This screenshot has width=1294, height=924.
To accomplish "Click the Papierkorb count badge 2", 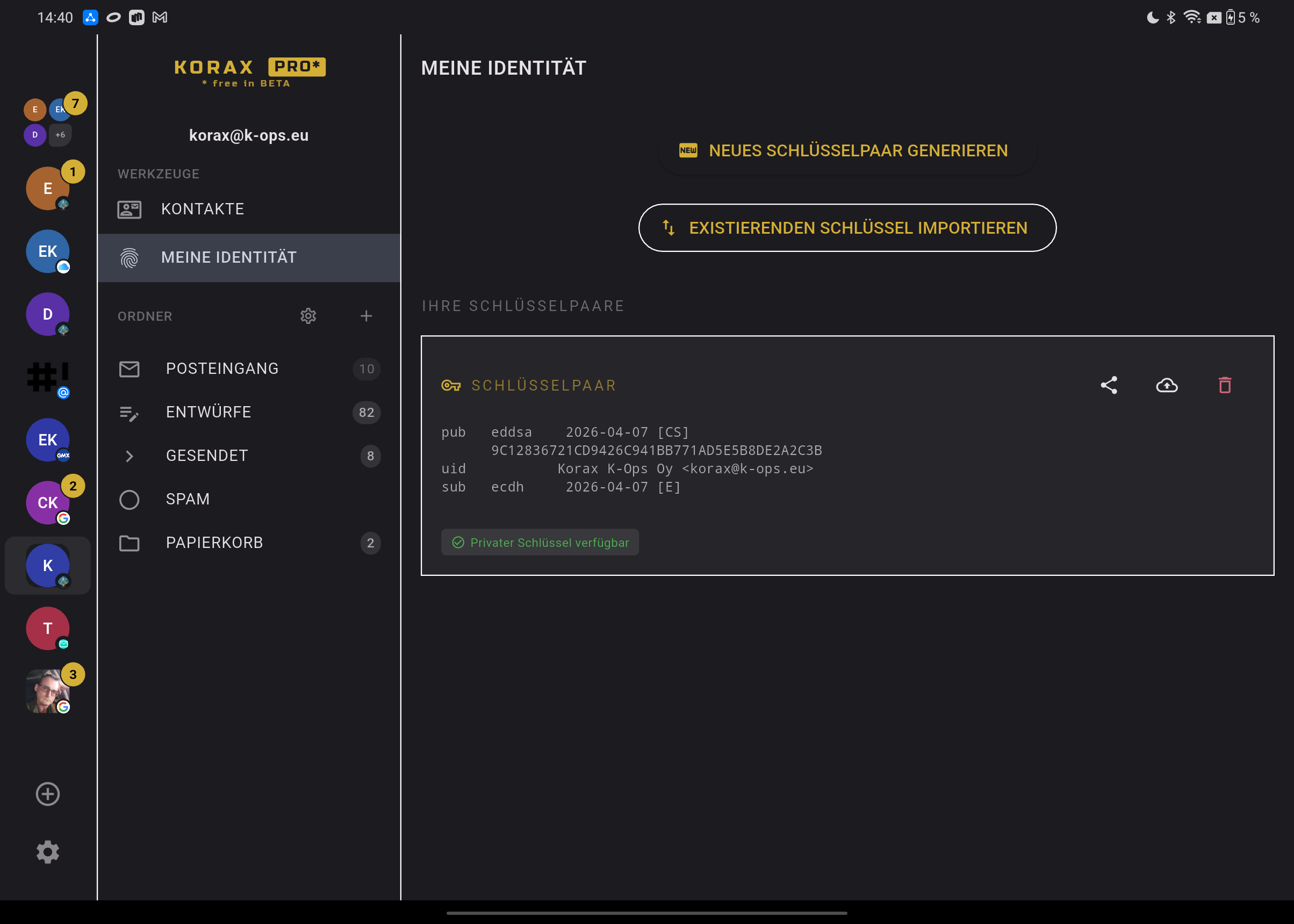I will (370, 543).
